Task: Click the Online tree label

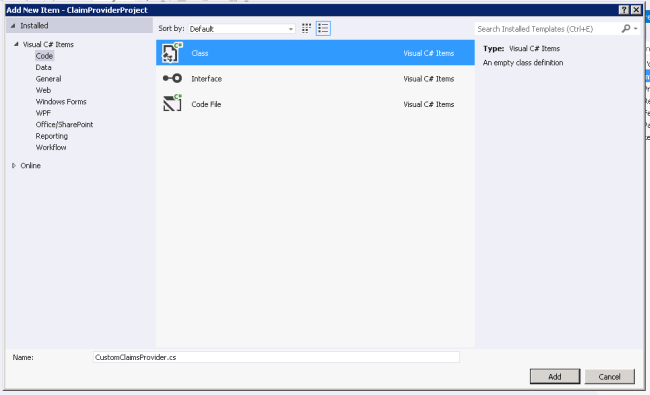Action: point(31,165)
